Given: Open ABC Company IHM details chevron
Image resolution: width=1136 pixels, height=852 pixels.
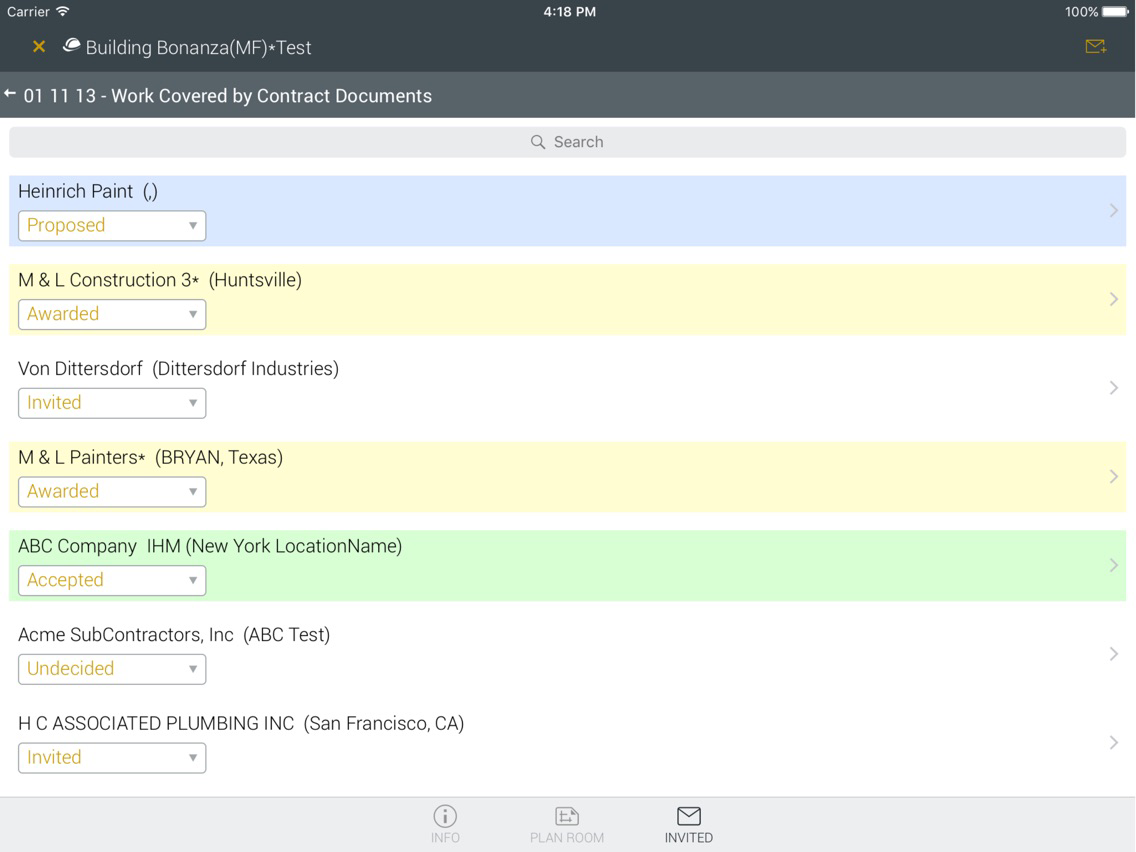Looking at the screenshot, I should [1114, 566].
